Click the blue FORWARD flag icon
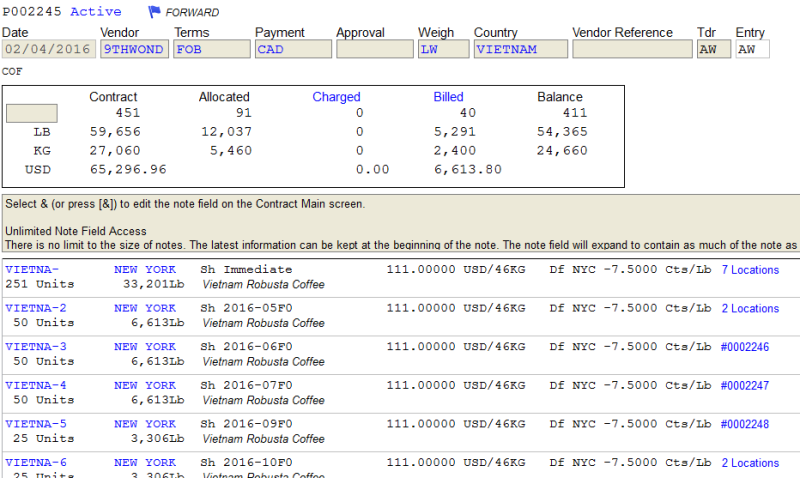800x478 pixels. pyautogui.click(x=154, y=12)
